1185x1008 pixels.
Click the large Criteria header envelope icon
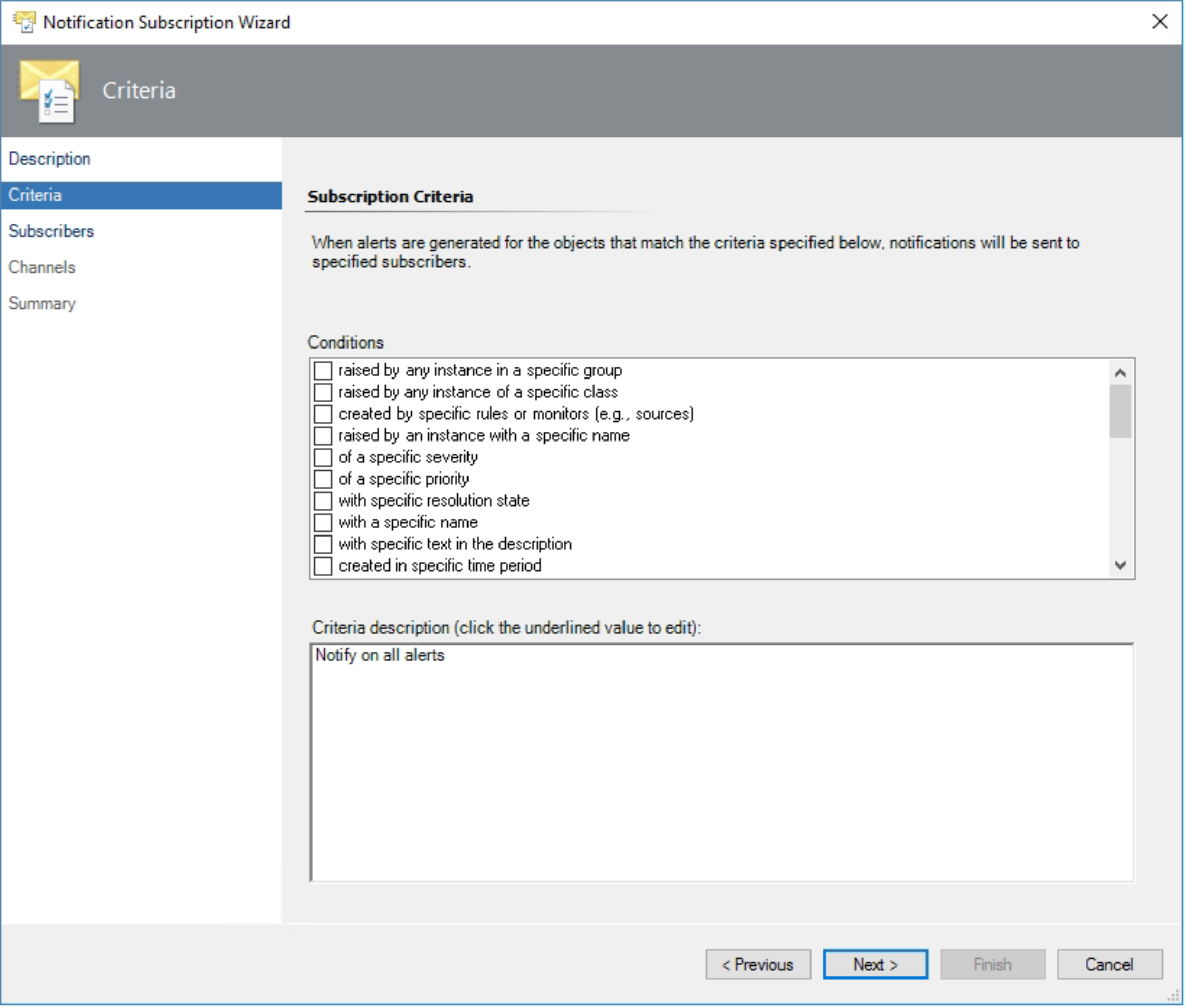click(x=49, y=91)
